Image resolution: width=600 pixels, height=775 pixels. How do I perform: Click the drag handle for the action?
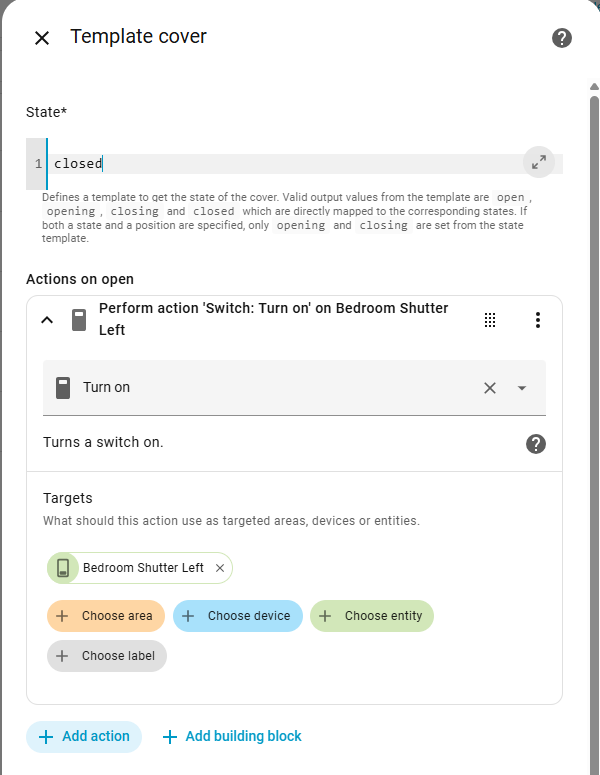pos(490,320)
